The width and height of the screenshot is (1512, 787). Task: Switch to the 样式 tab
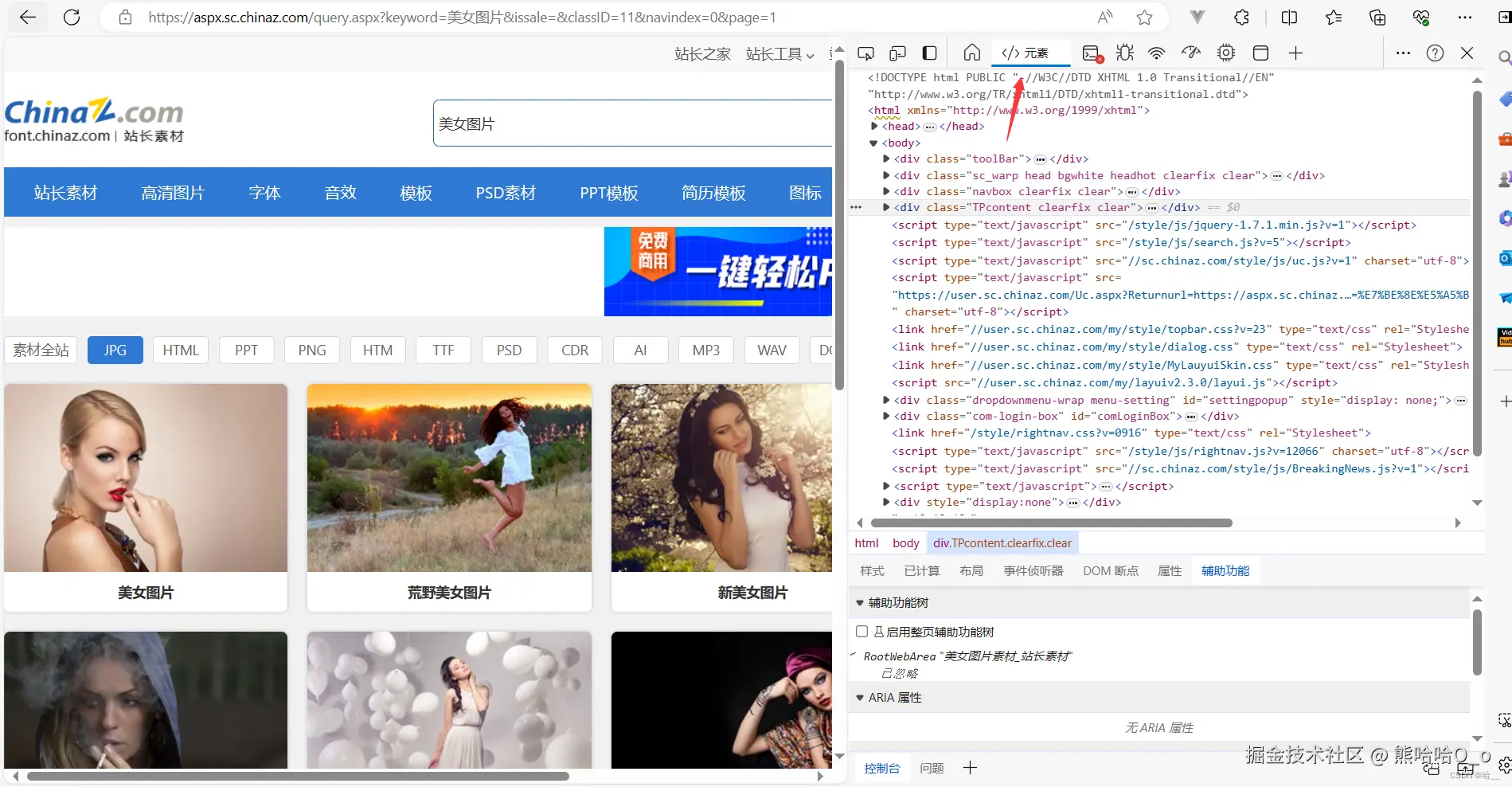tap(871, 570)
